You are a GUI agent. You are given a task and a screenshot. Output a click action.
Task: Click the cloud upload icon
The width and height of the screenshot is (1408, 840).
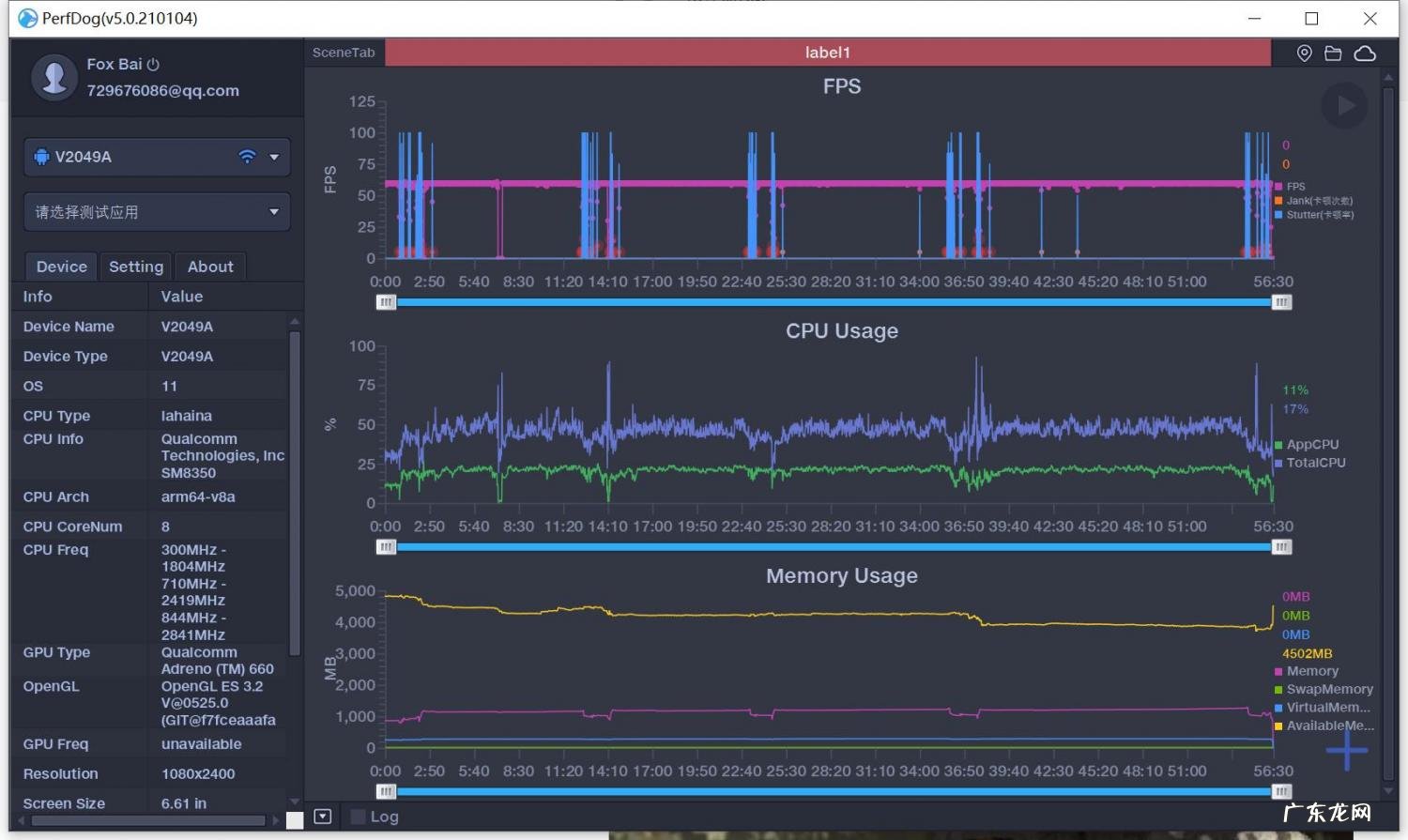click(x=1365, y=53)
